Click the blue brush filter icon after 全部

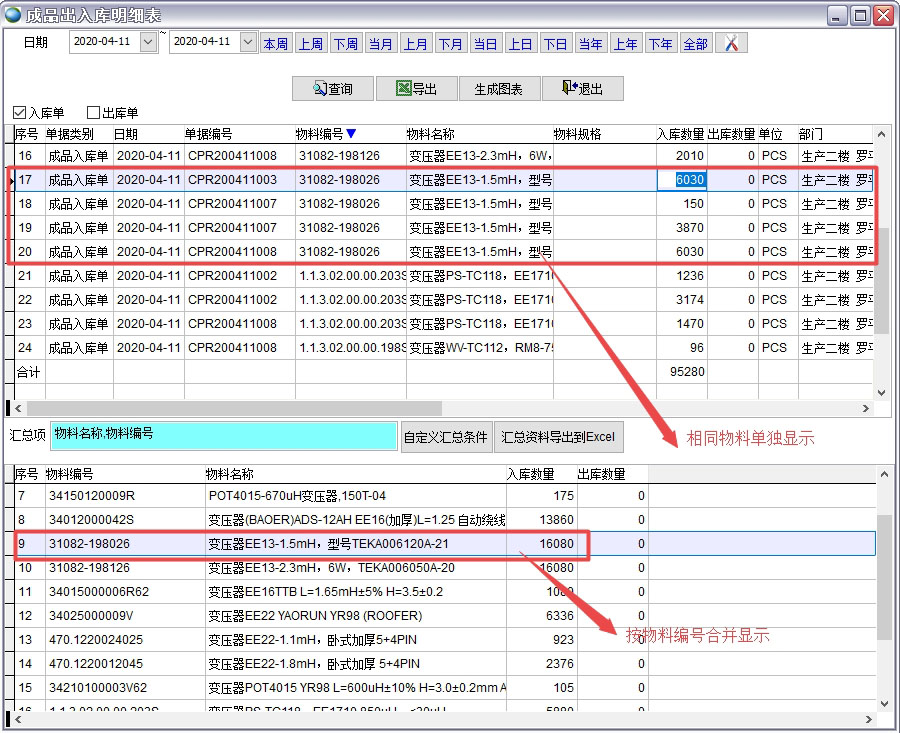click(x=730, y=43)
